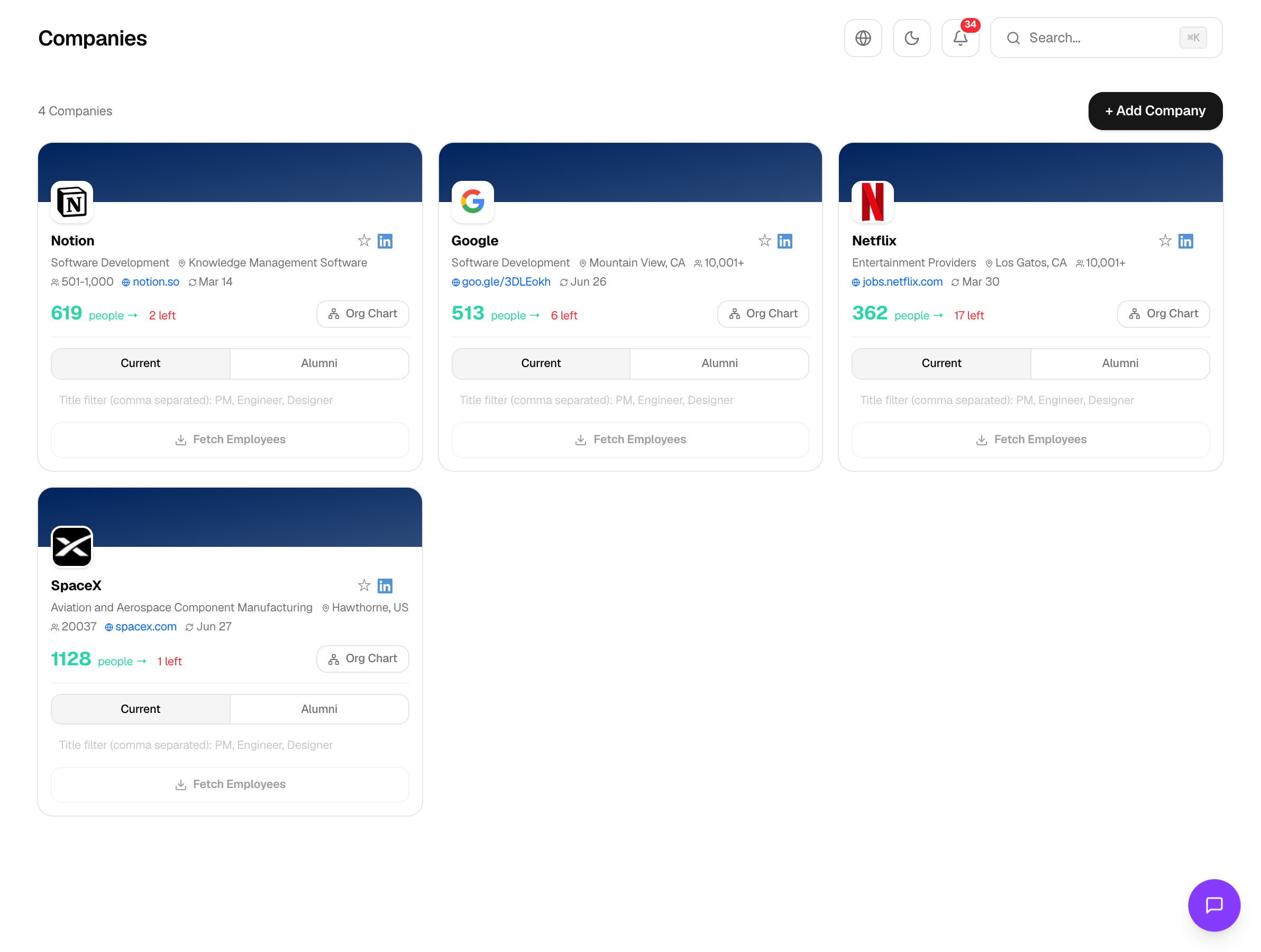Click SpaceX's Jun 27 refresh date
This screenshot has height=952, width=1261.
coord(208,627)
